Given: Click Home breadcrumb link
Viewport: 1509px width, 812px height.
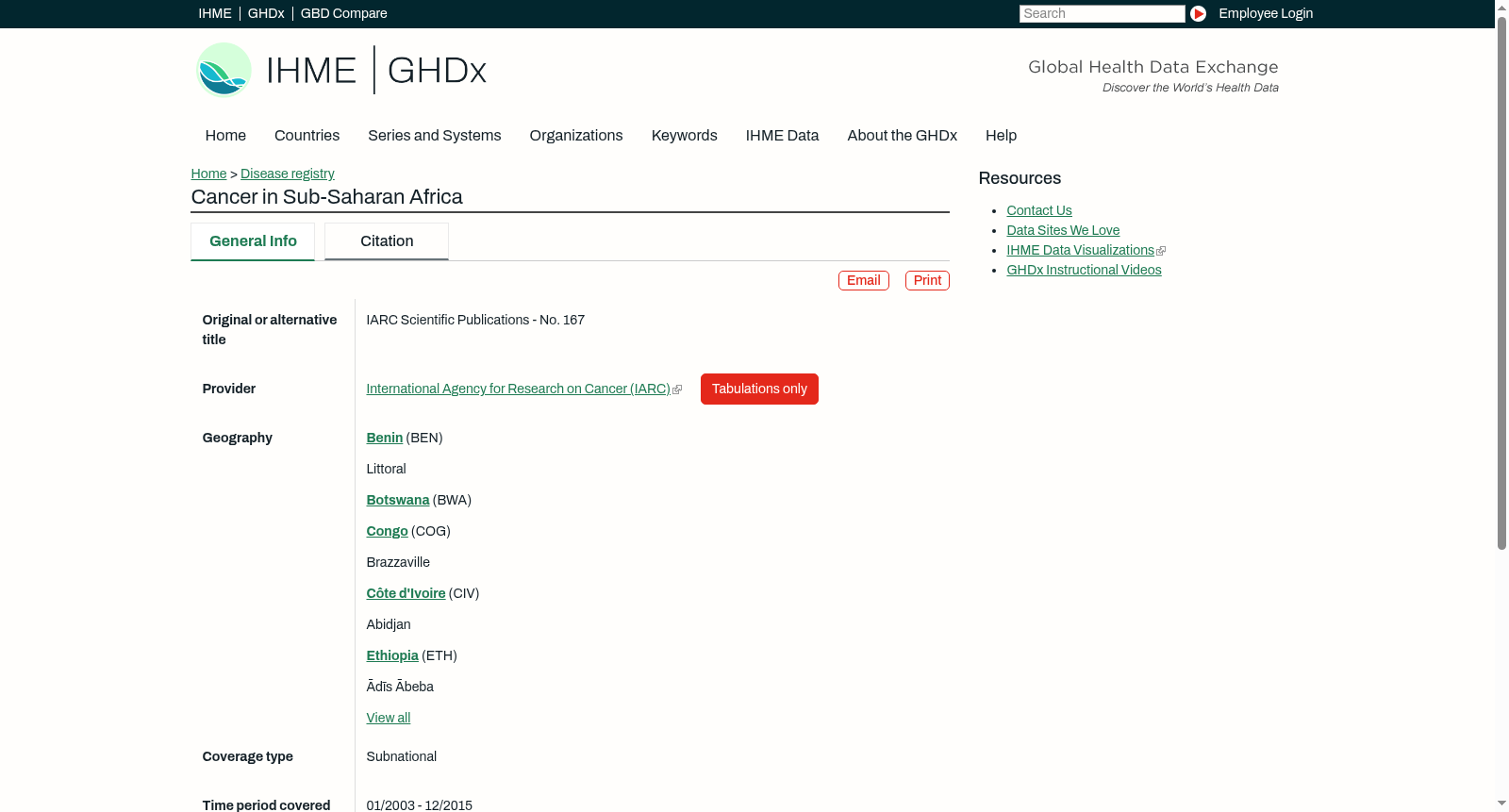Looking at the screenshot, I should tap(208, 174).
